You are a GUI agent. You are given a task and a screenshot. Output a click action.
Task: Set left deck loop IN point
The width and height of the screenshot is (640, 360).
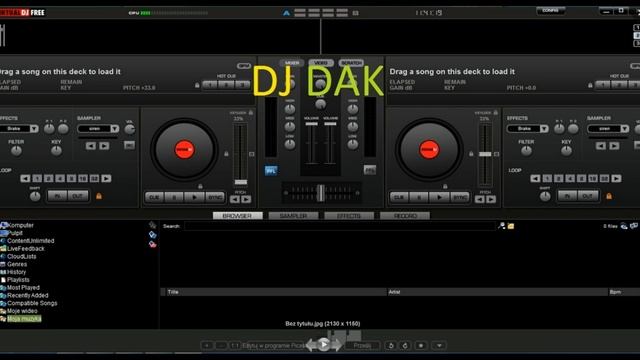click(57, 196)
